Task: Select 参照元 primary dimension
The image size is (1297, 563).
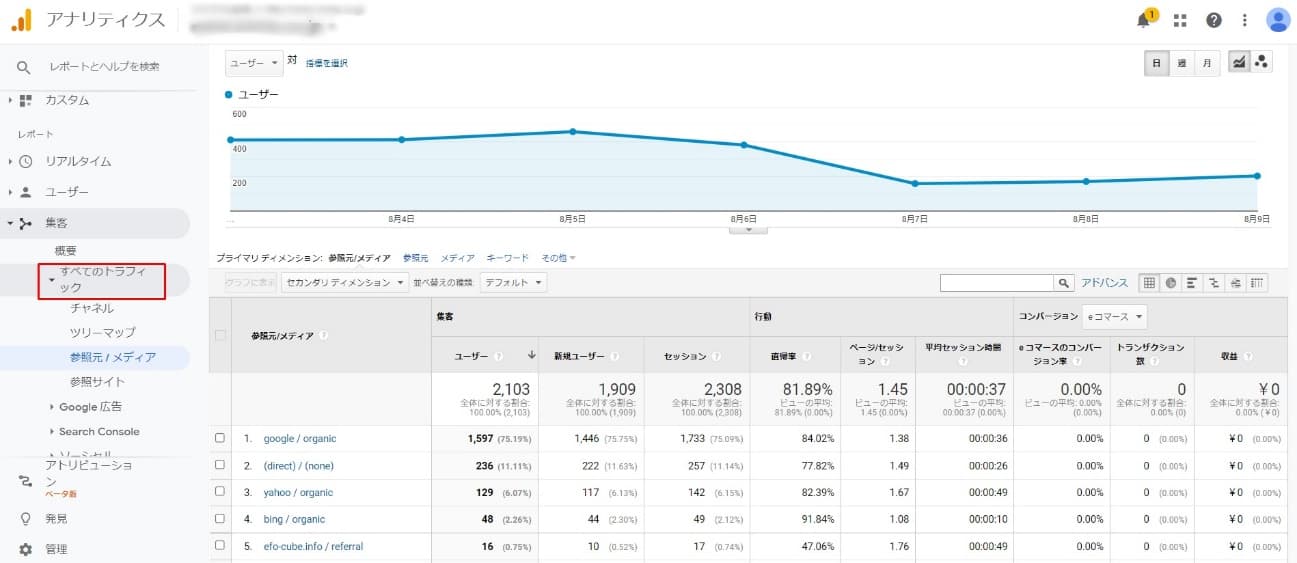Action: click(415, 258)
